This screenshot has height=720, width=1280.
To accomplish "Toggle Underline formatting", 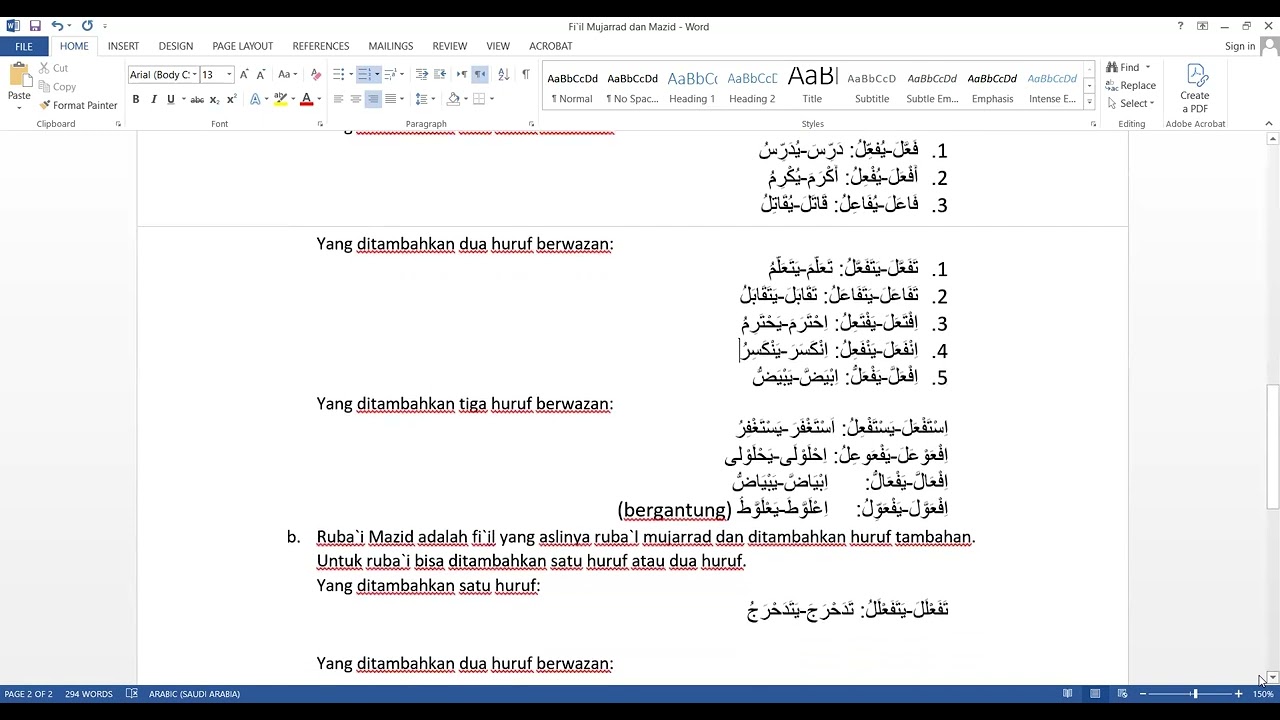I will pyautogui.click(x=171, y=99).
